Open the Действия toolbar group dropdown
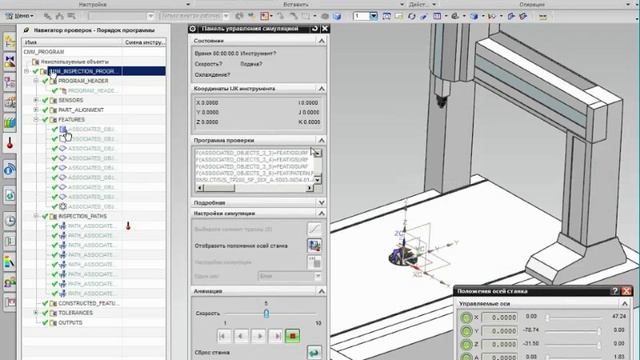The width and height of the screenshot is (640, 360). click(434, 4)
